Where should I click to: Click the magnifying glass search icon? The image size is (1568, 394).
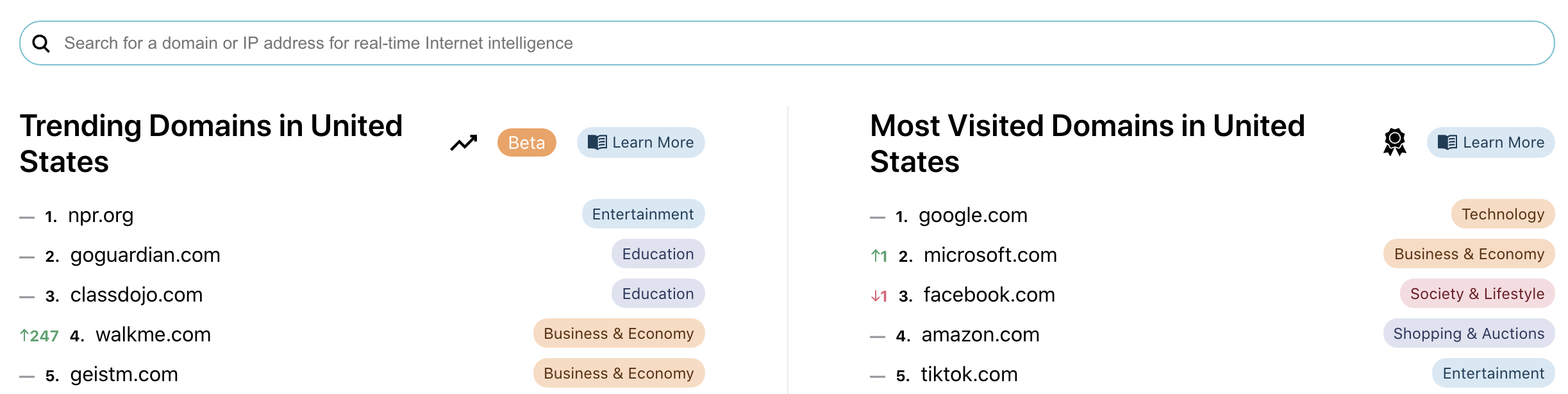coord(41,44)
